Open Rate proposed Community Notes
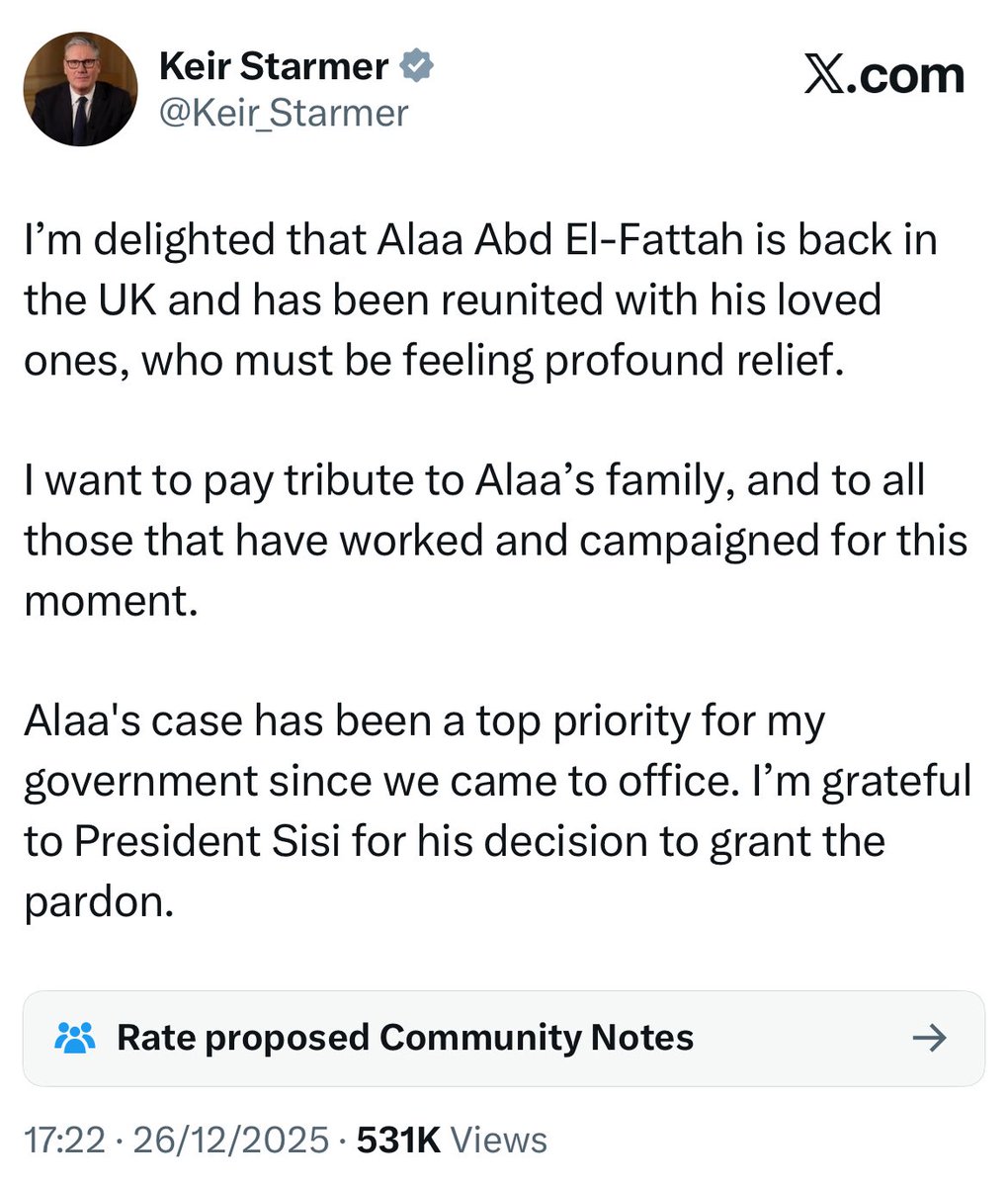 pyautogui.click(x=405, y=1038)
